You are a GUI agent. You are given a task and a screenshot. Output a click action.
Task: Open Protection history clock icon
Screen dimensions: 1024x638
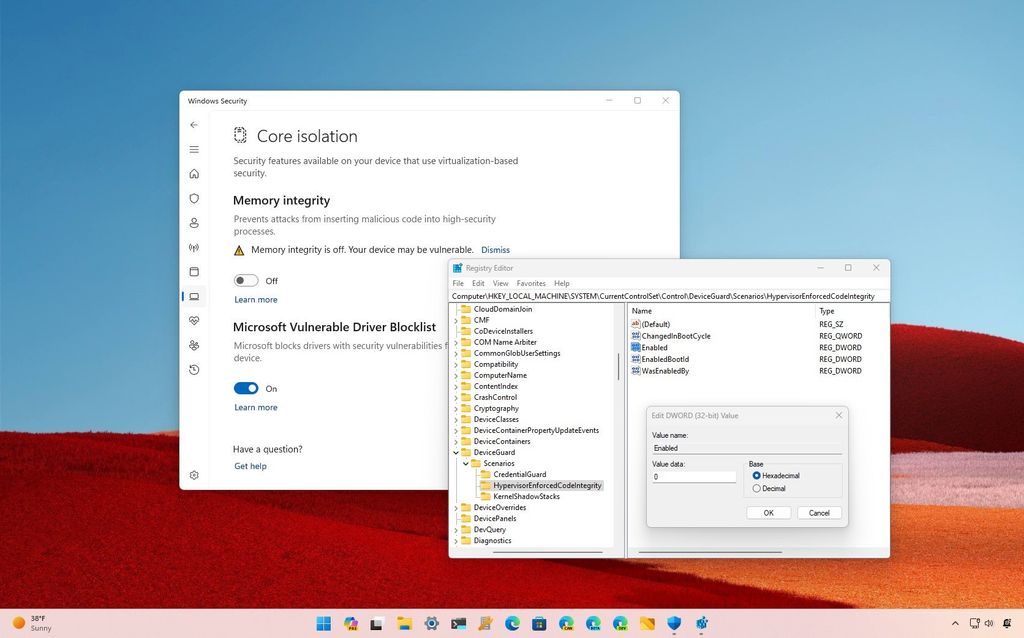pos(194,369)
